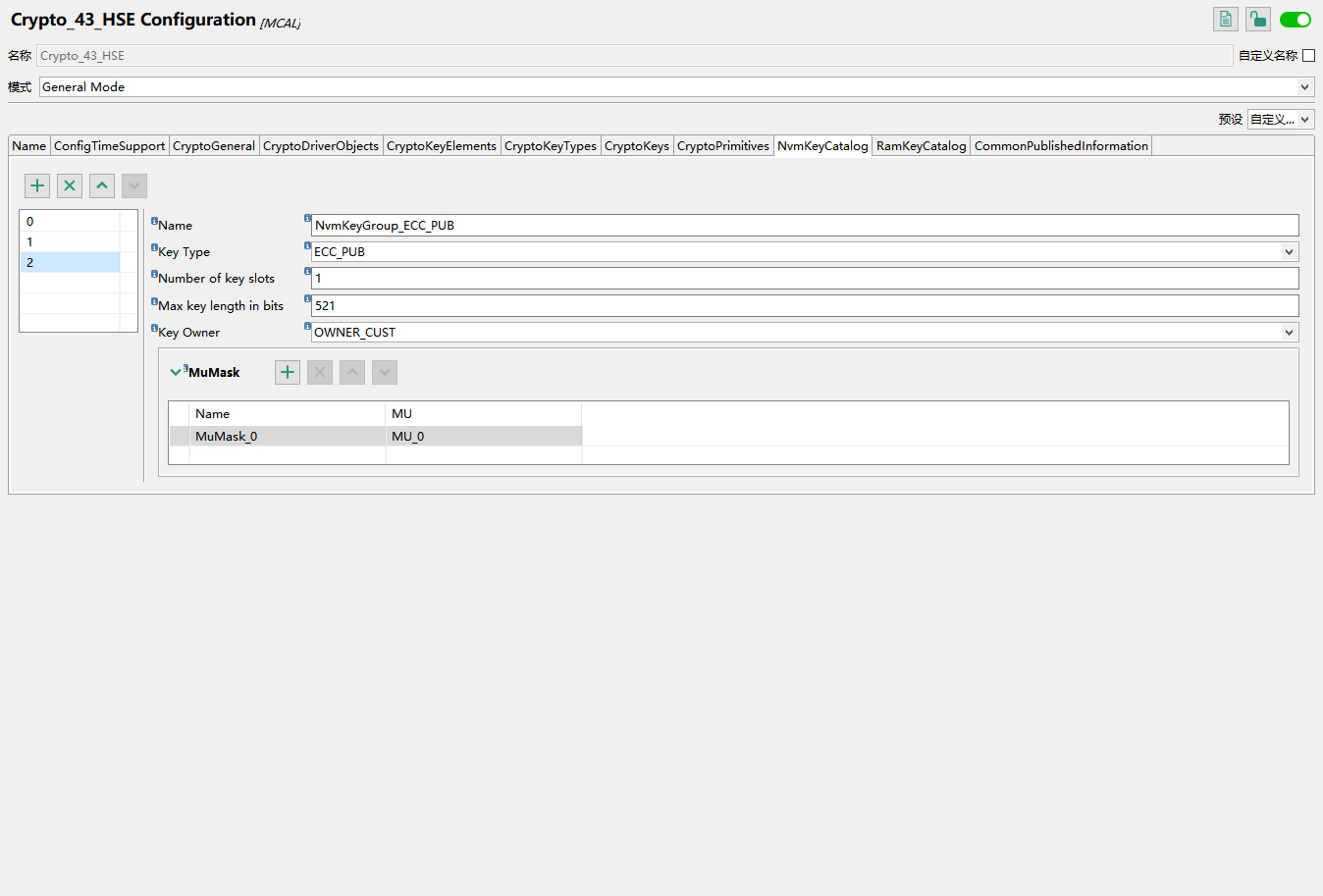Click the add key group icon

coord(36,184)
